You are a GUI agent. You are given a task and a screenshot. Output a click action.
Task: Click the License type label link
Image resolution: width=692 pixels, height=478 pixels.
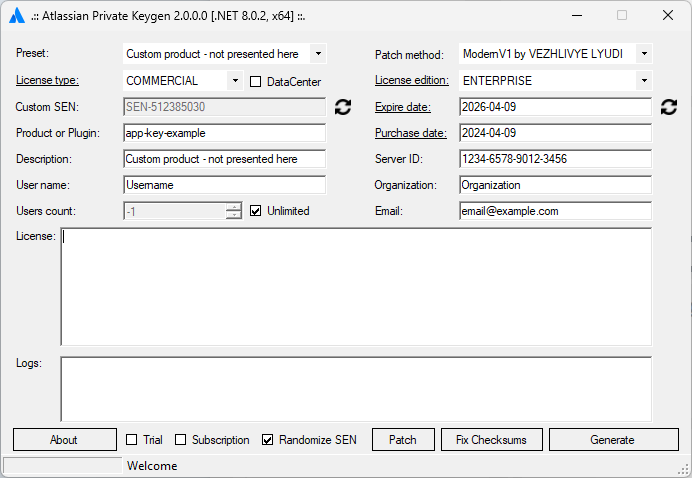(x=47, y=80)
